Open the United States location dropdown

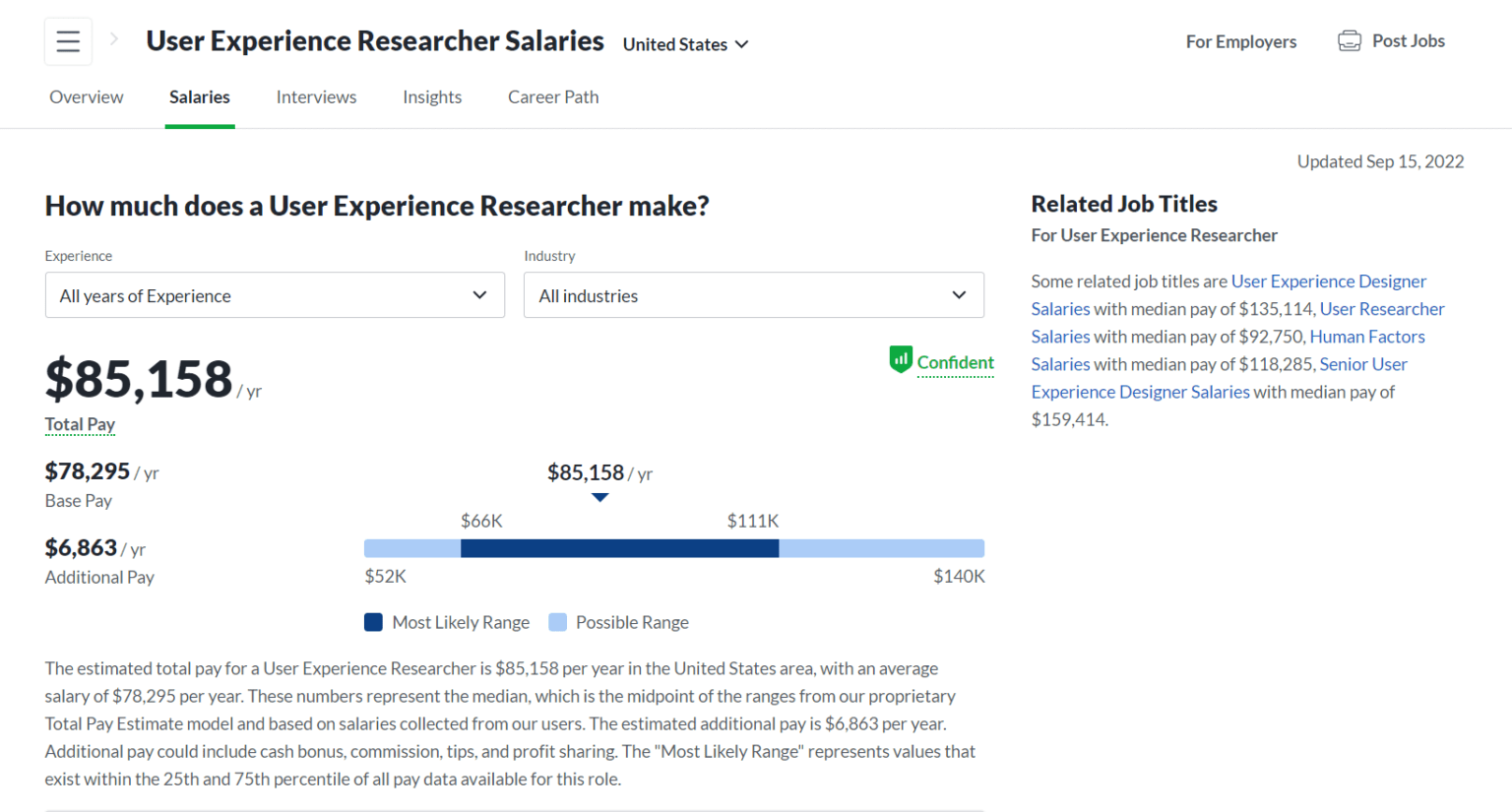coord(686,44)
